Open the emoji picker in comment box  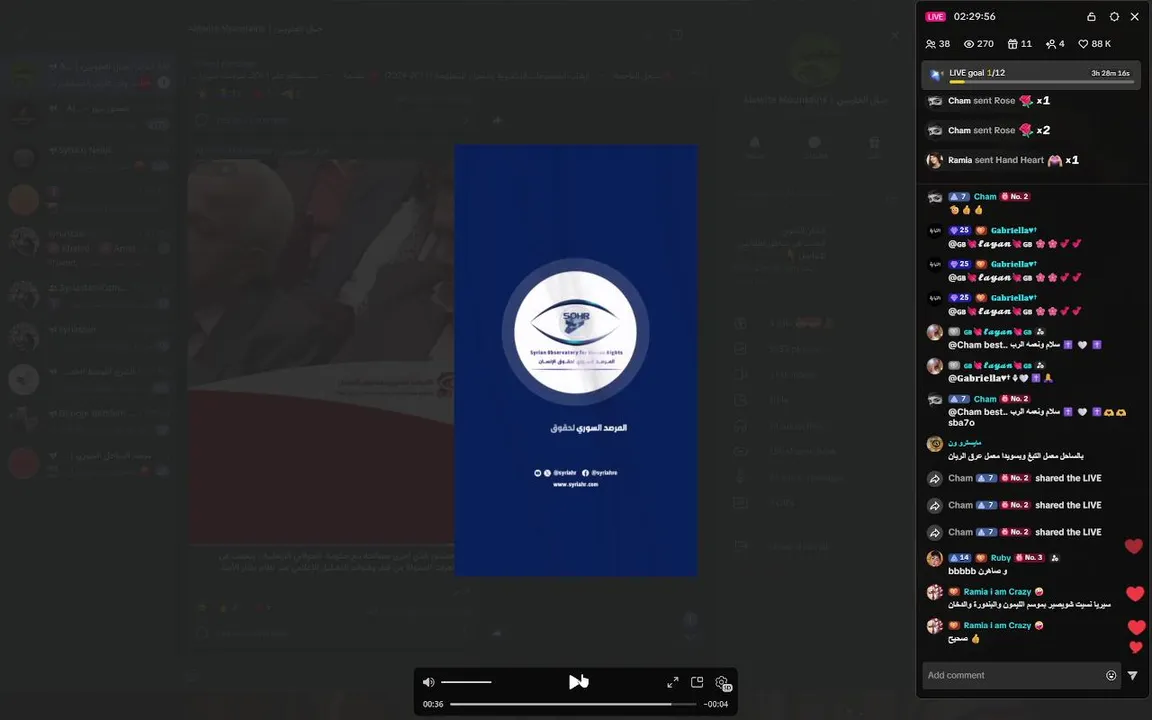click(1111, 675)
